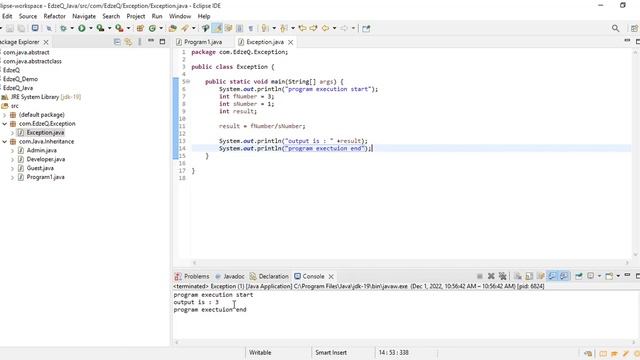
Task: Toggle Word Wrap in editor toolbar
Action: [x=229, y=28]
